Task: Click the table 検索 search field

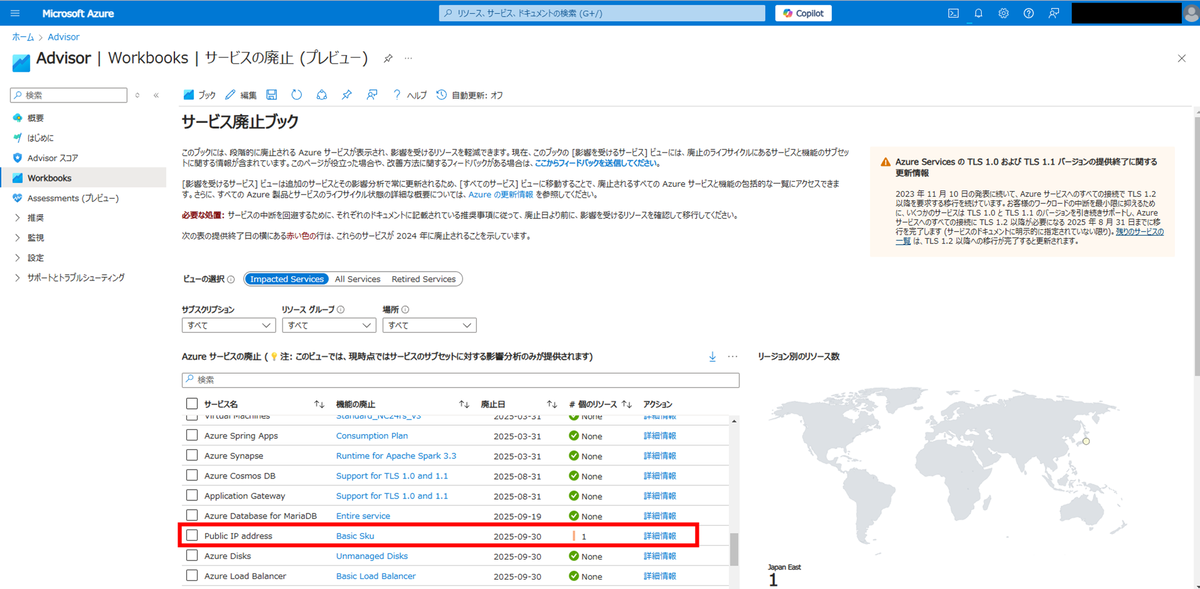Action: 461,380
